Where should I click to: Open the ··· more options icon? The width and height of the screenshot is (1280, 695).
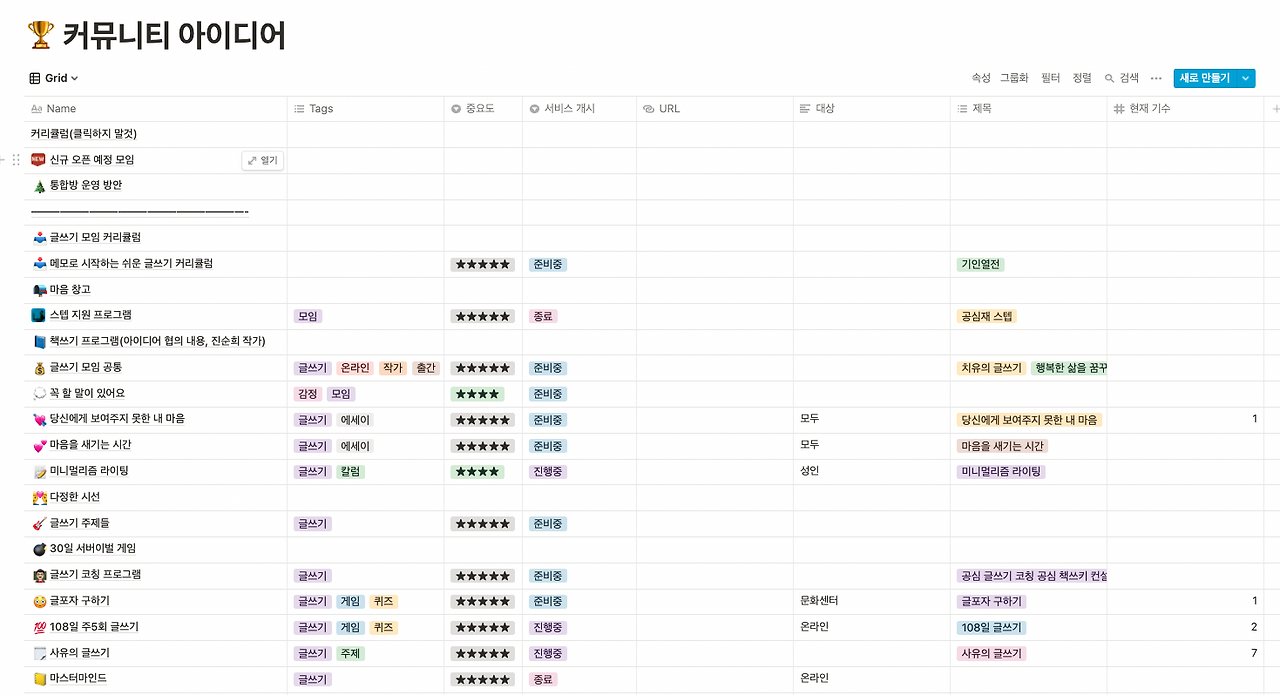coord(1155,77)
